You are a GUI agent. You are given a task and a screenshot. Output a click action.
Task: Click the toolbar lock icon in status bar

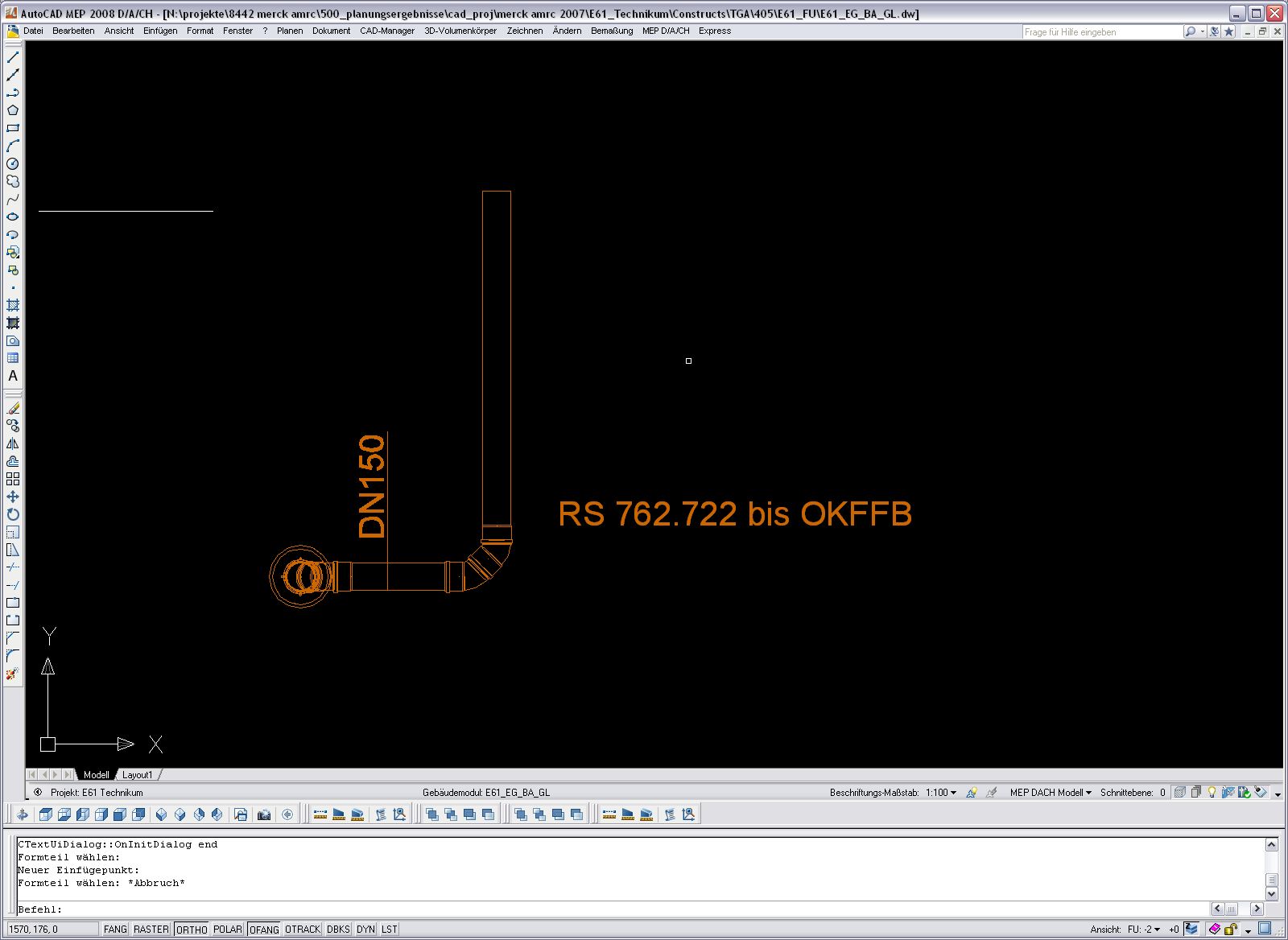coord(1231,929)
